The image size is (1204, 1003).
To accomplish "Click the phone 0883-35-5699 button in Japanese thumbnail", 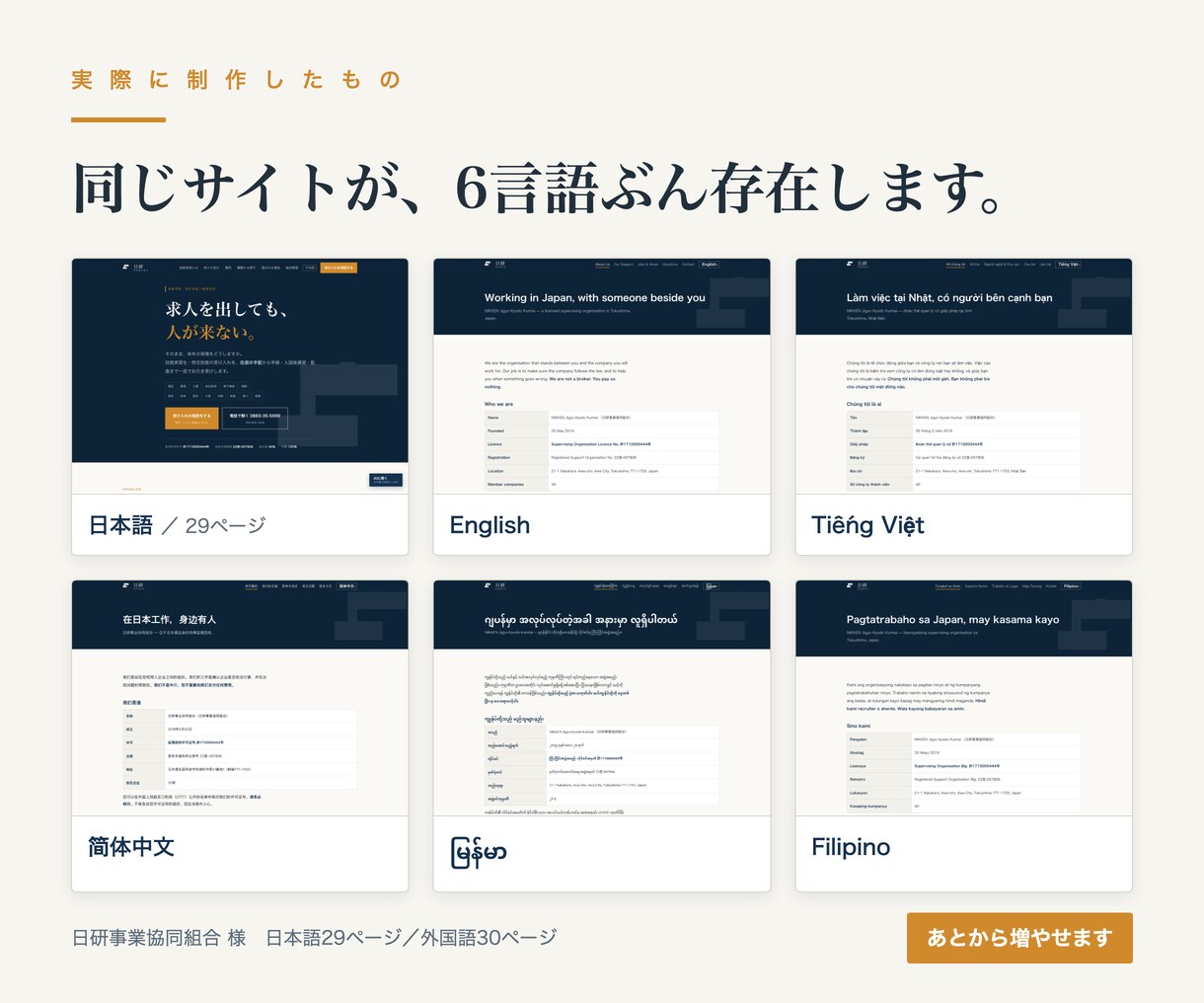I will (x=255, y=418).
